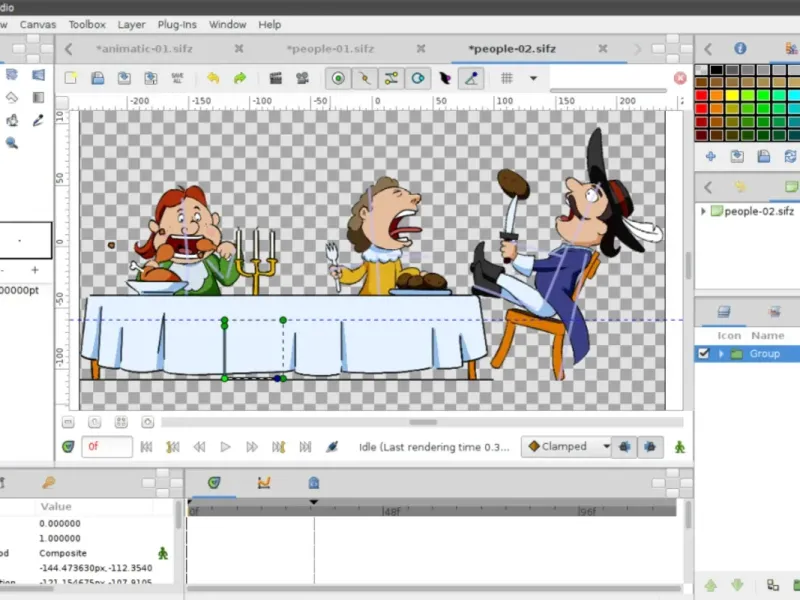
Task: Redo using the green arrow icon
Action: (x=240, y=78)
